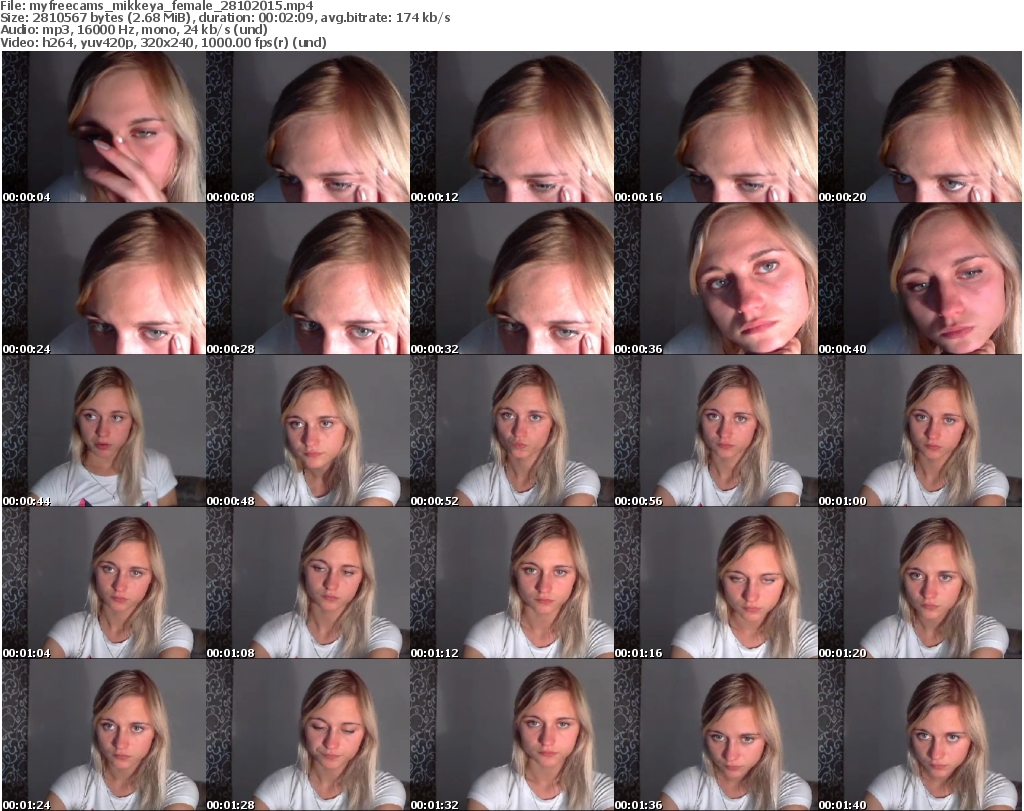
Task: Click the frame labeled 00:01:24
Action: (104, 735)
